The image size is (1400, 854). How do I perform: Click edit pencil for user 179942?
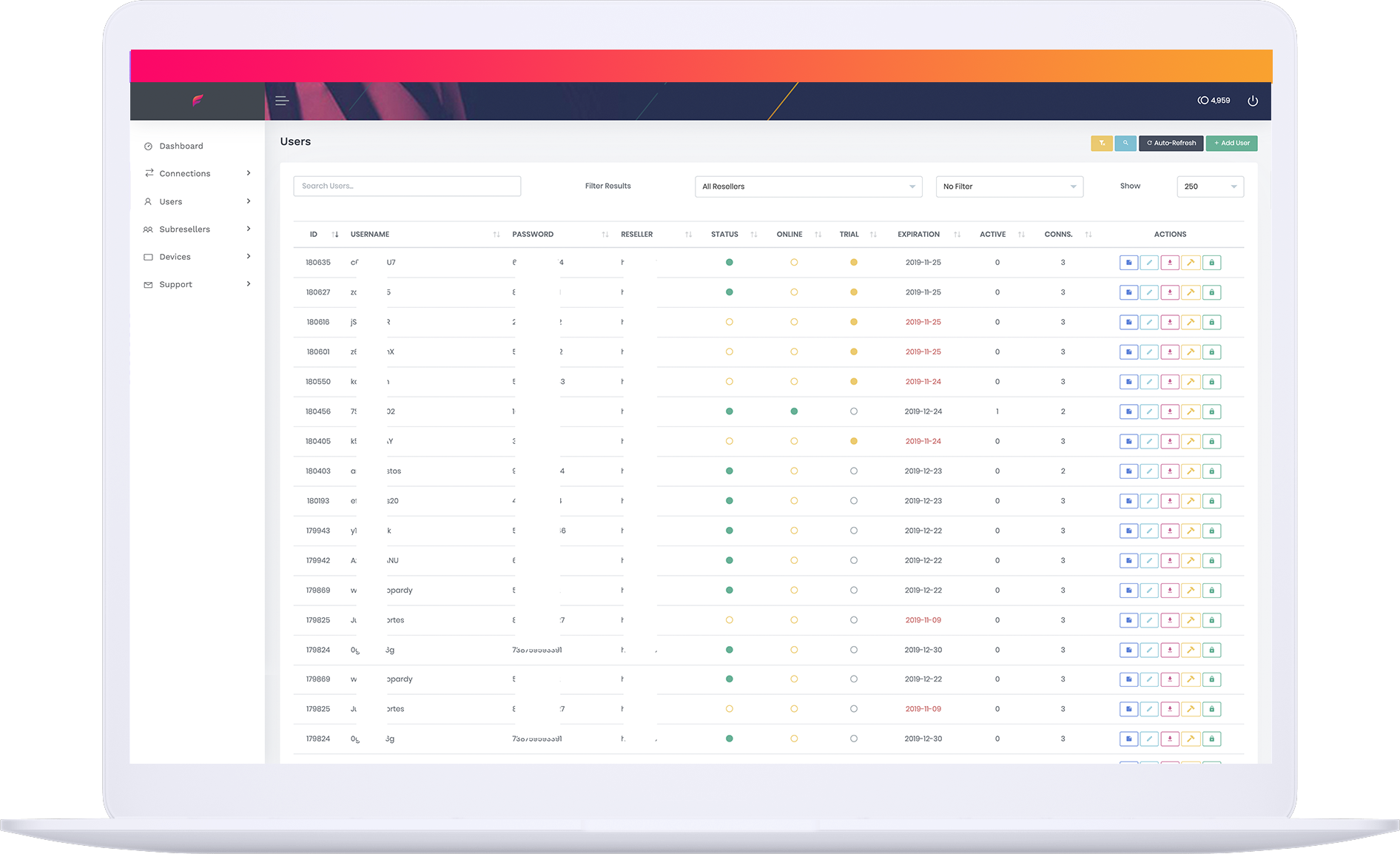1149,561
